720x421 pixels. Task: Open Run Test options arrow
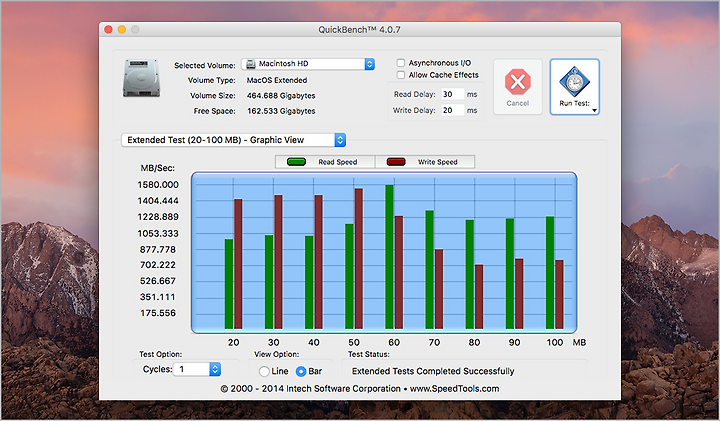pyautogui.click(x=594, y=110)
